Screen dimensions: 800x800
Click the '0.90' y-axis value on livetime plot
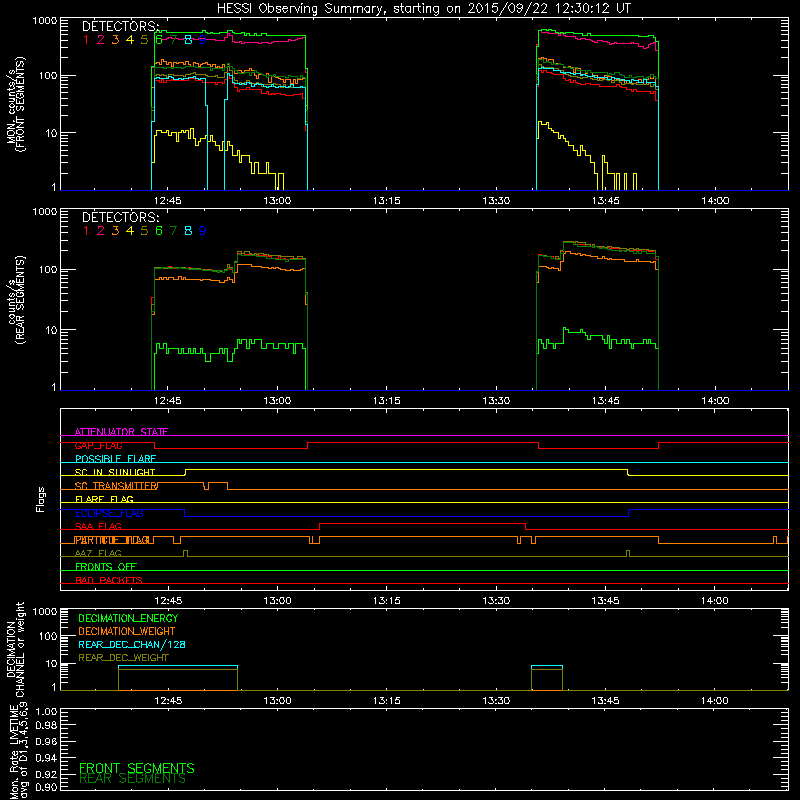click(46, 787)
